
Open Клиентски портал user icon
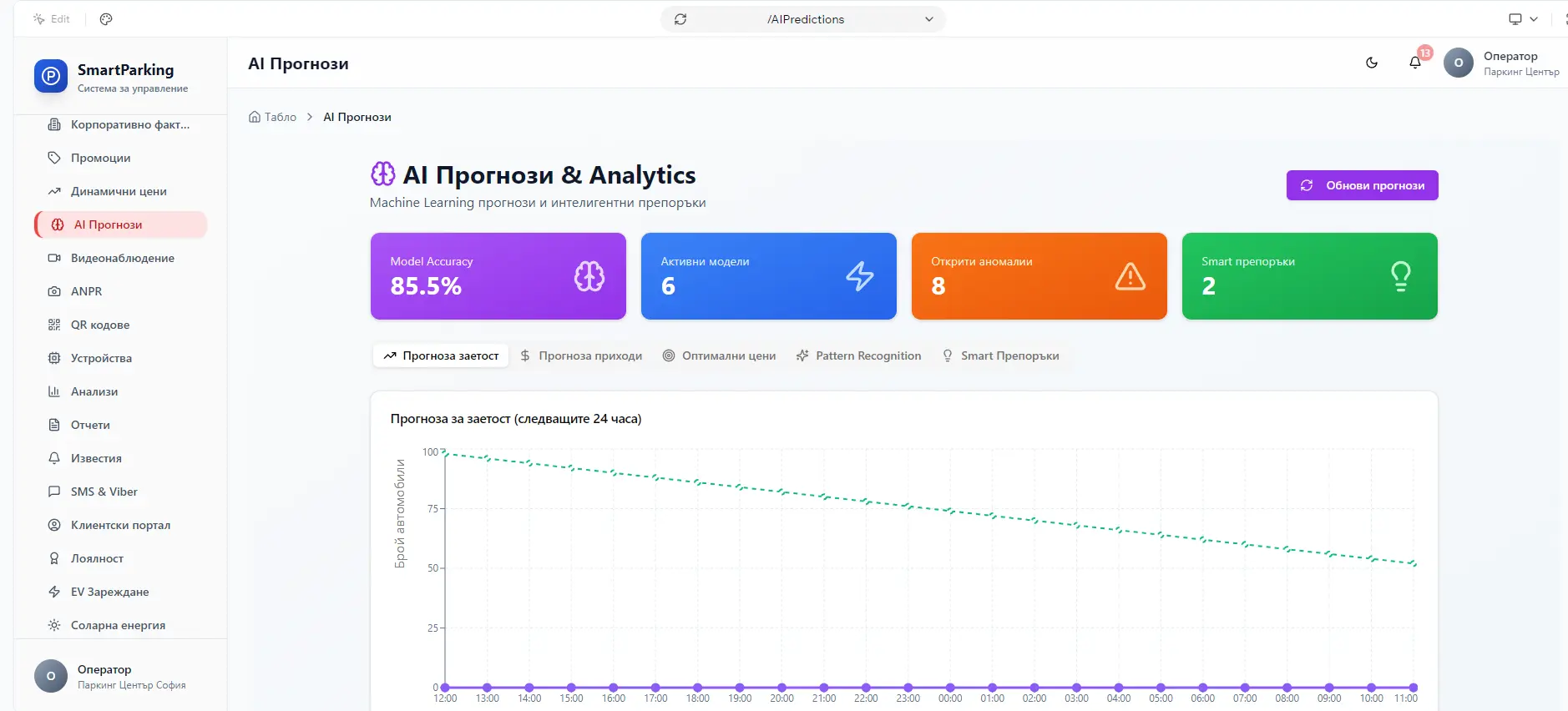tap(54, 525)
